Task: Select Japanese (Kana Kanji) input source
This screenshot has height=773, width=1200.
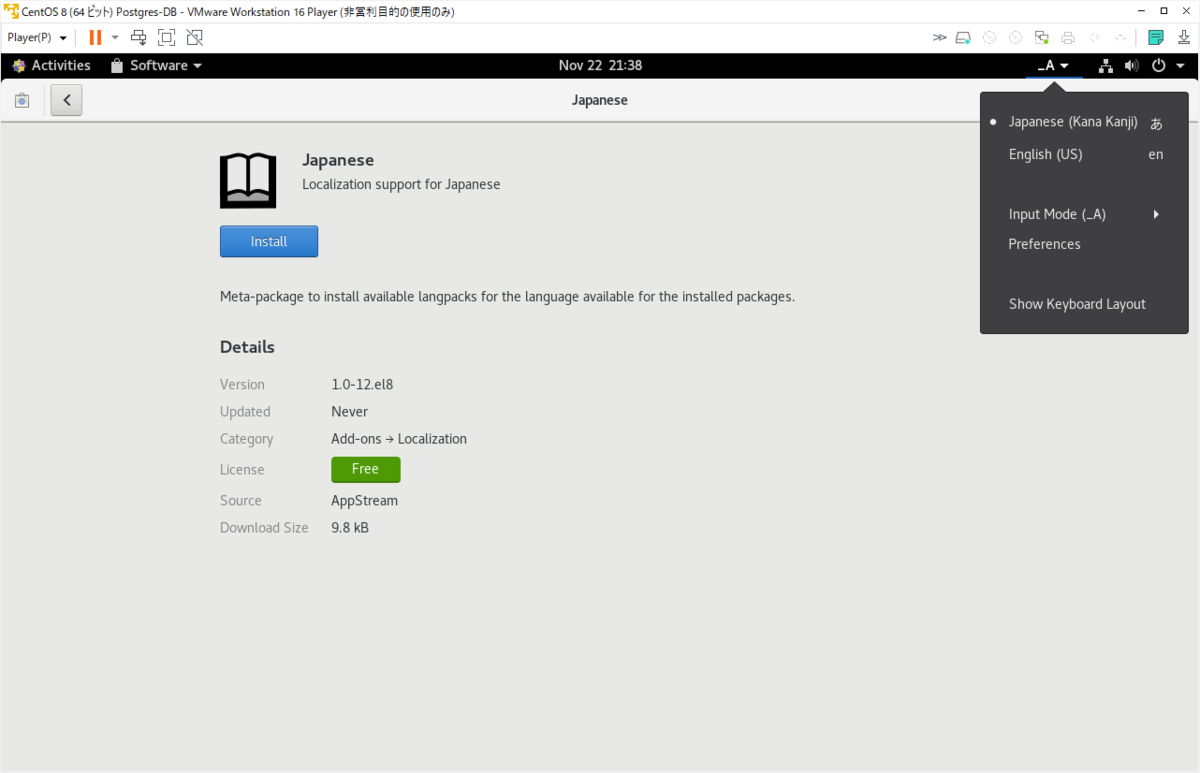Action: coord(1084,122)
